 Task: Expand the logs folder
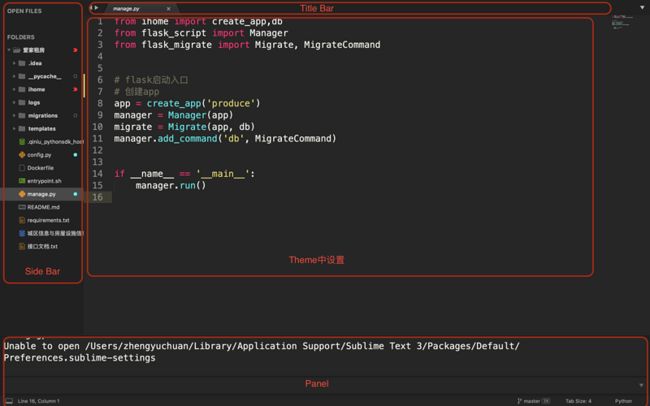point(14,102)
